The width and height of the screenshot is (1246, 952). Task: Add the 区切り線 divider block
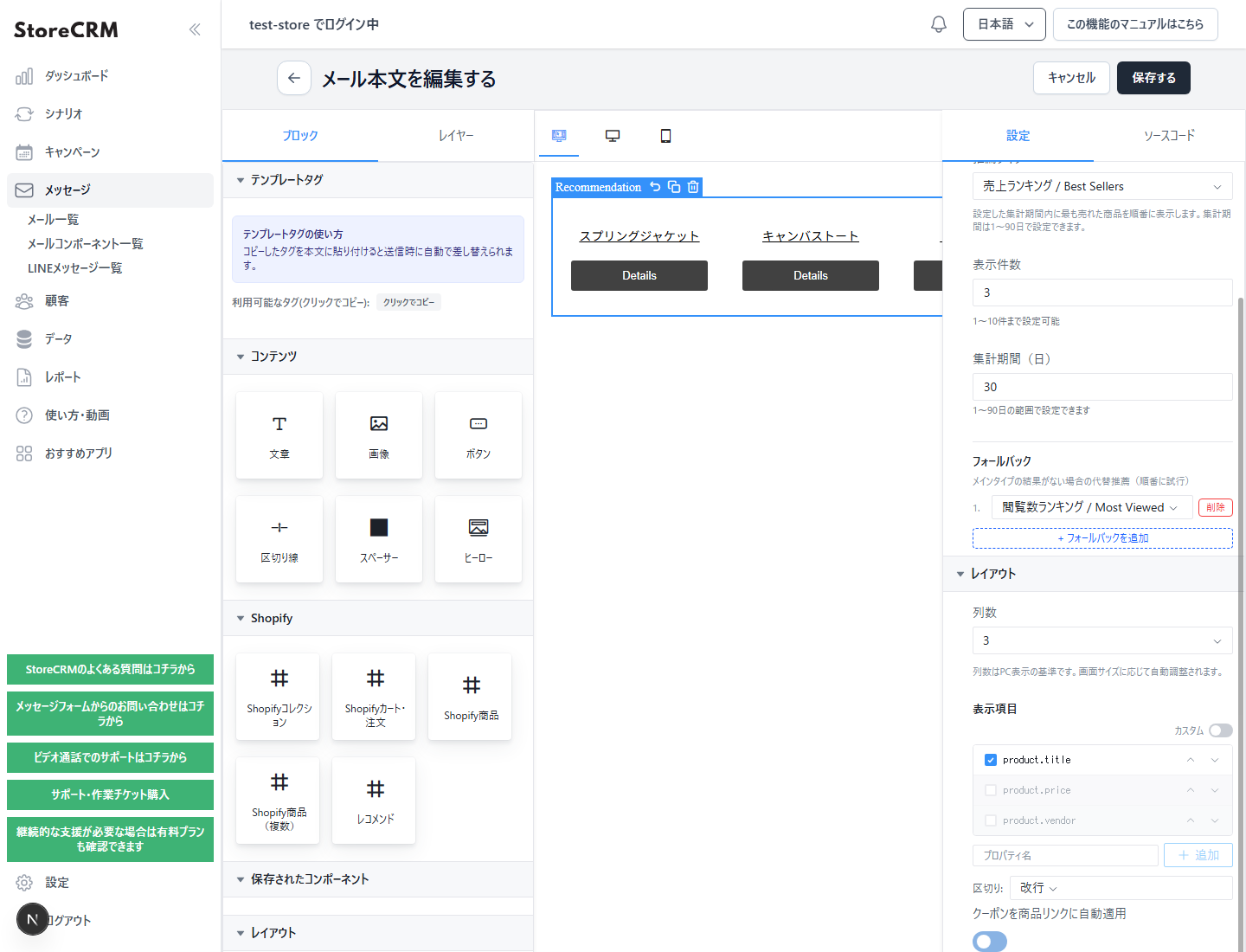pyautogui.click(x=279, y=539)
